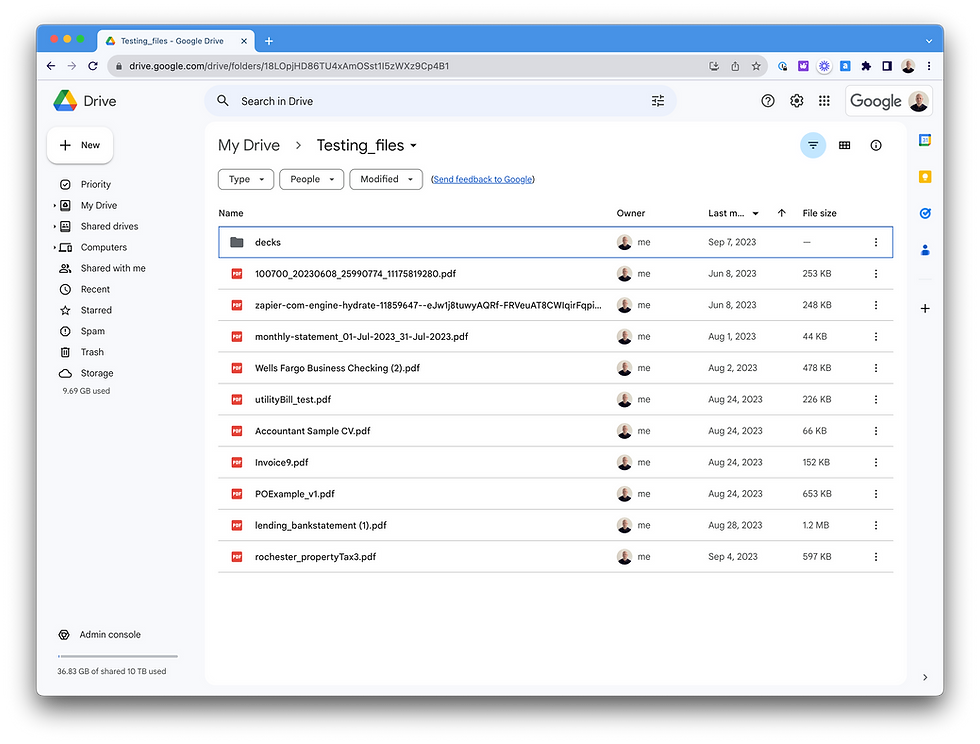This screenshot has height=744, width=980.
Task: Click the File size column header
Action: (x=819, y=213)
